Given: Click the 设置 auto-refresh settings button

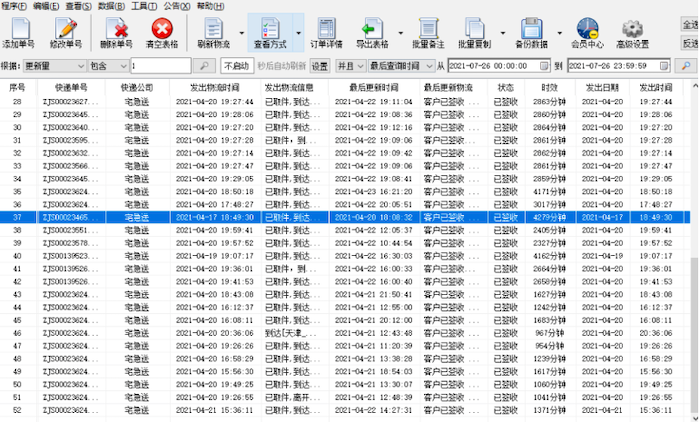Looking at the screenshot, I should [x=320, y=66].
